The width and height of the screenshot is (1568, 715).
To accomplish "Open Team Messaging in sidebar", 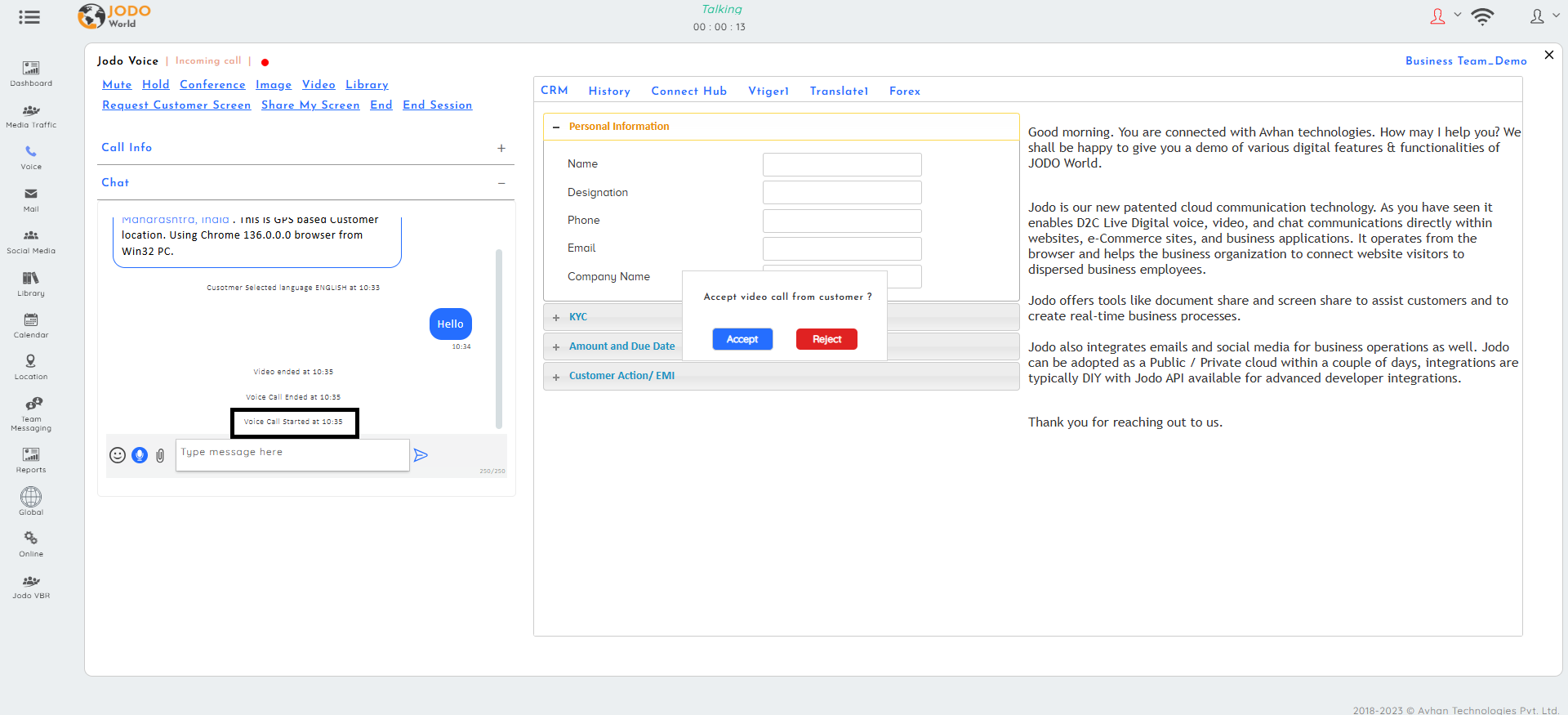I will 31,413.
